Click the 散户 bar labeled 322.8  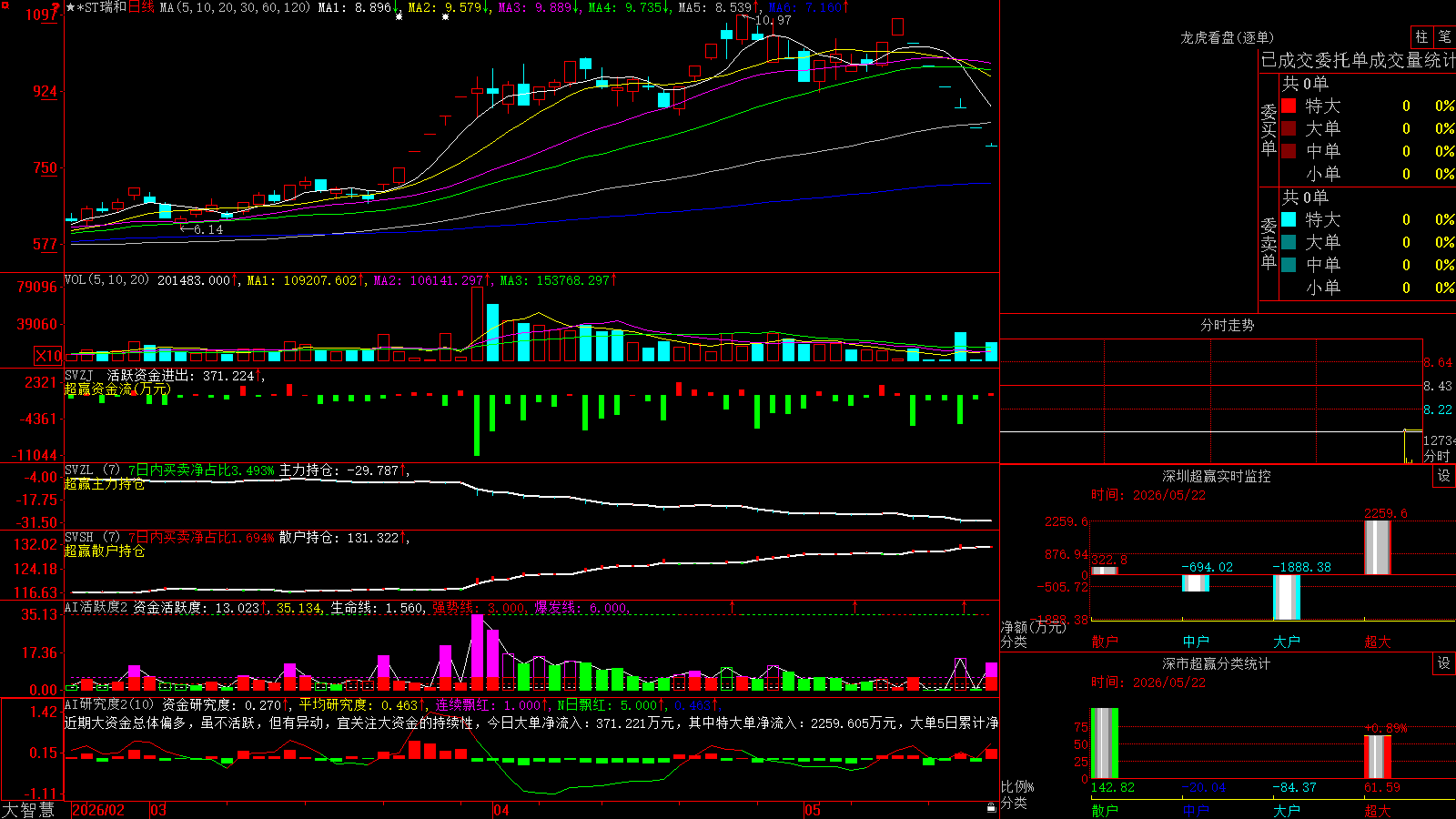tap(1105, 571)
